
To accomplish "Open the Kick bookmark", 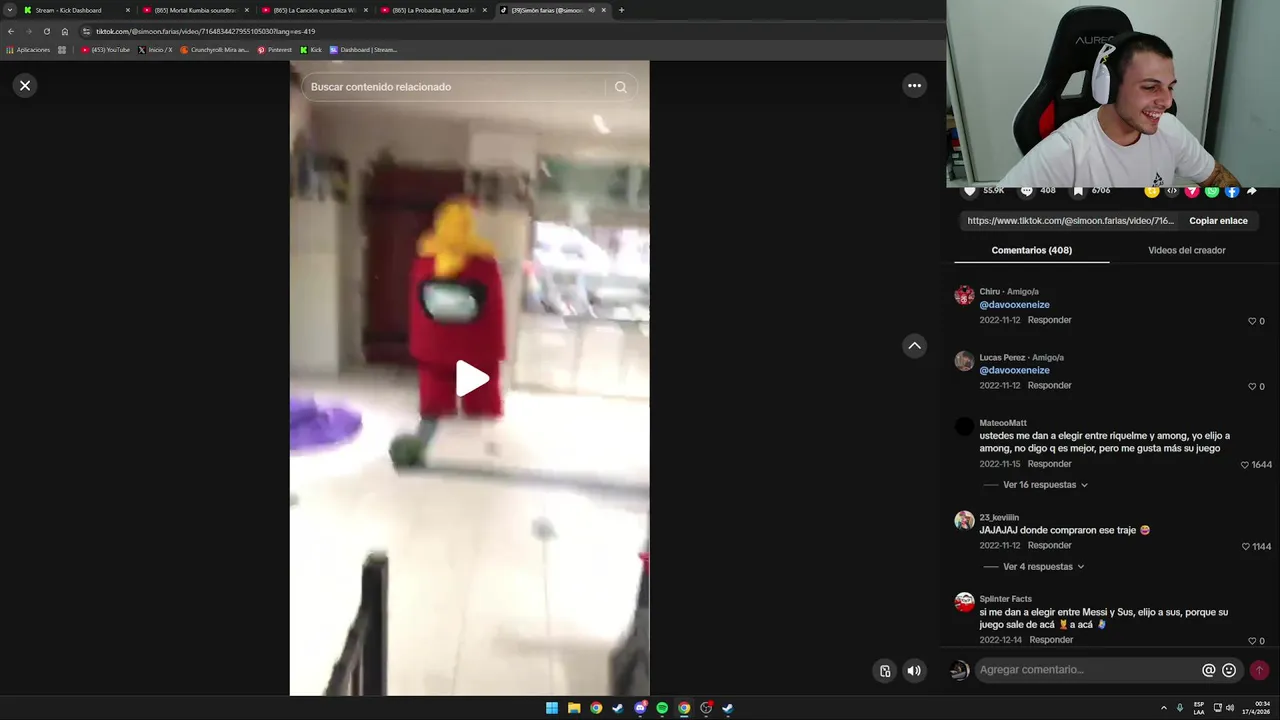I will click(312, 50).
